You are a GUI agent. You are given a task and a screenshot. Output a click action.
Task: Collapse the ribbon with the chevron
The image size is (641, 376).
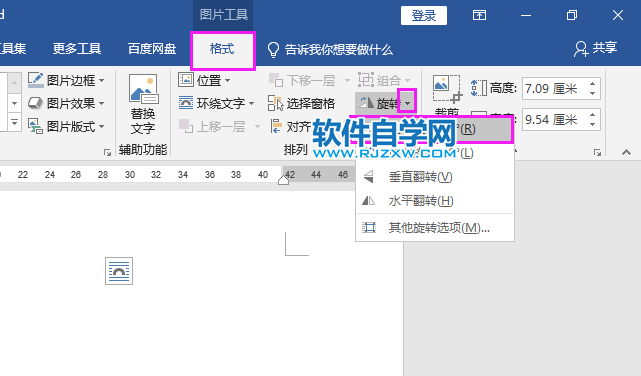pyautogui.click(x=626, y=152)
